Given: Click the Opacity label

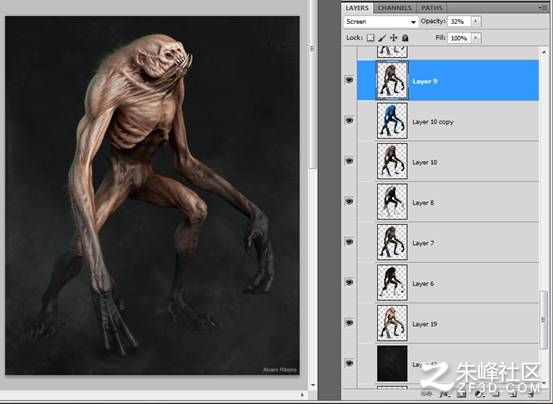Looking at the screenshot, I should point(433,21).
